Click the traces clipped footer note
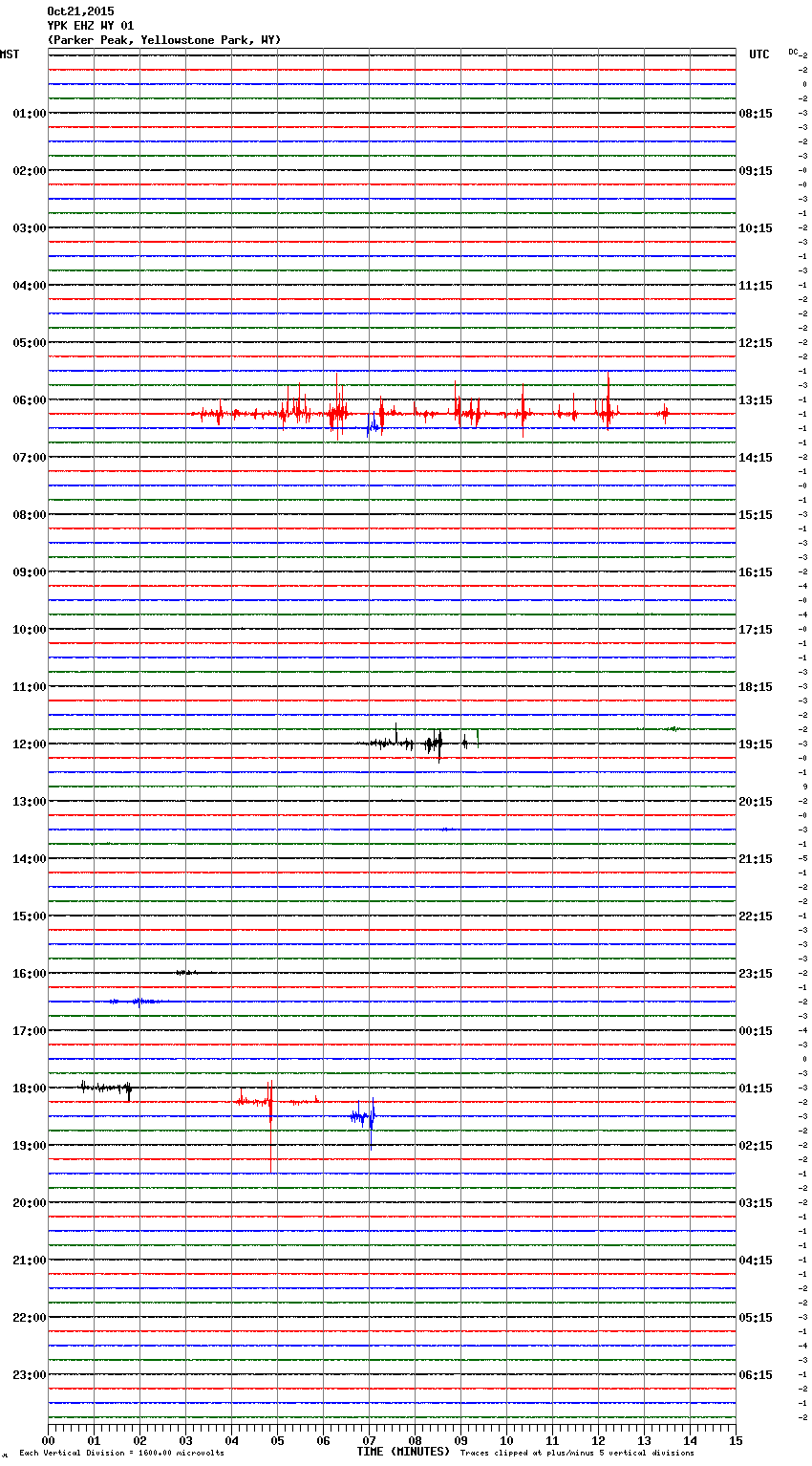The image size is (812, 1466). click(x=577, y=1454)
